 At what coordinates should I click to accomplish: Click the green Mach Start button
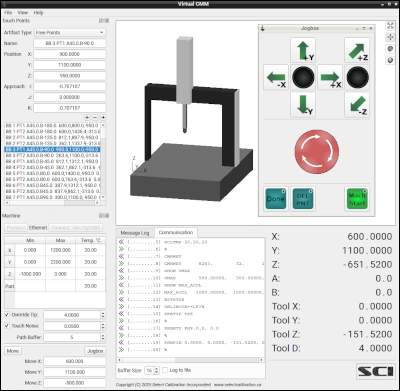click(357, 199)
